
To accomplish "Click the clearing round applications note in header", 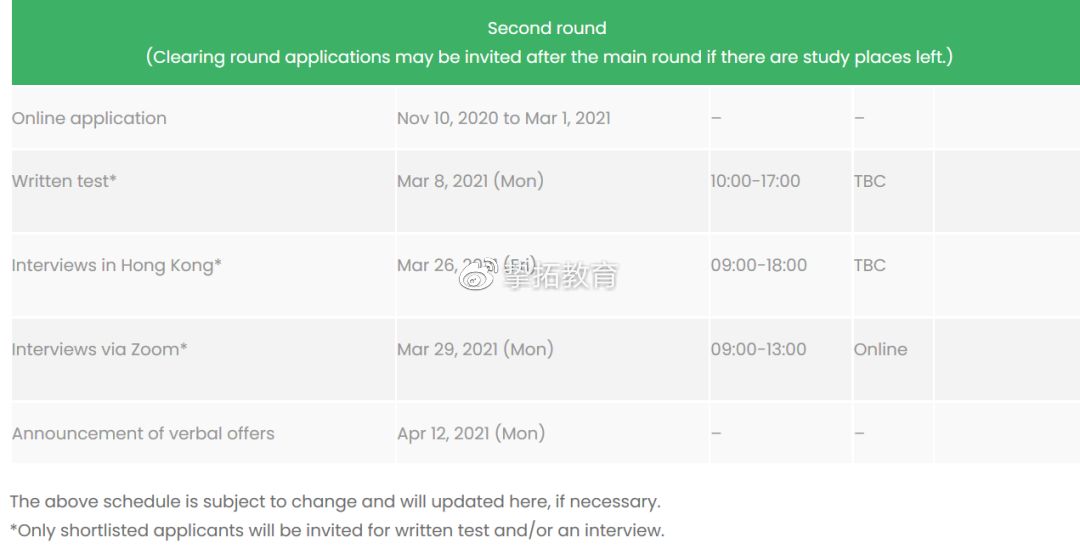I will point(549,57).
